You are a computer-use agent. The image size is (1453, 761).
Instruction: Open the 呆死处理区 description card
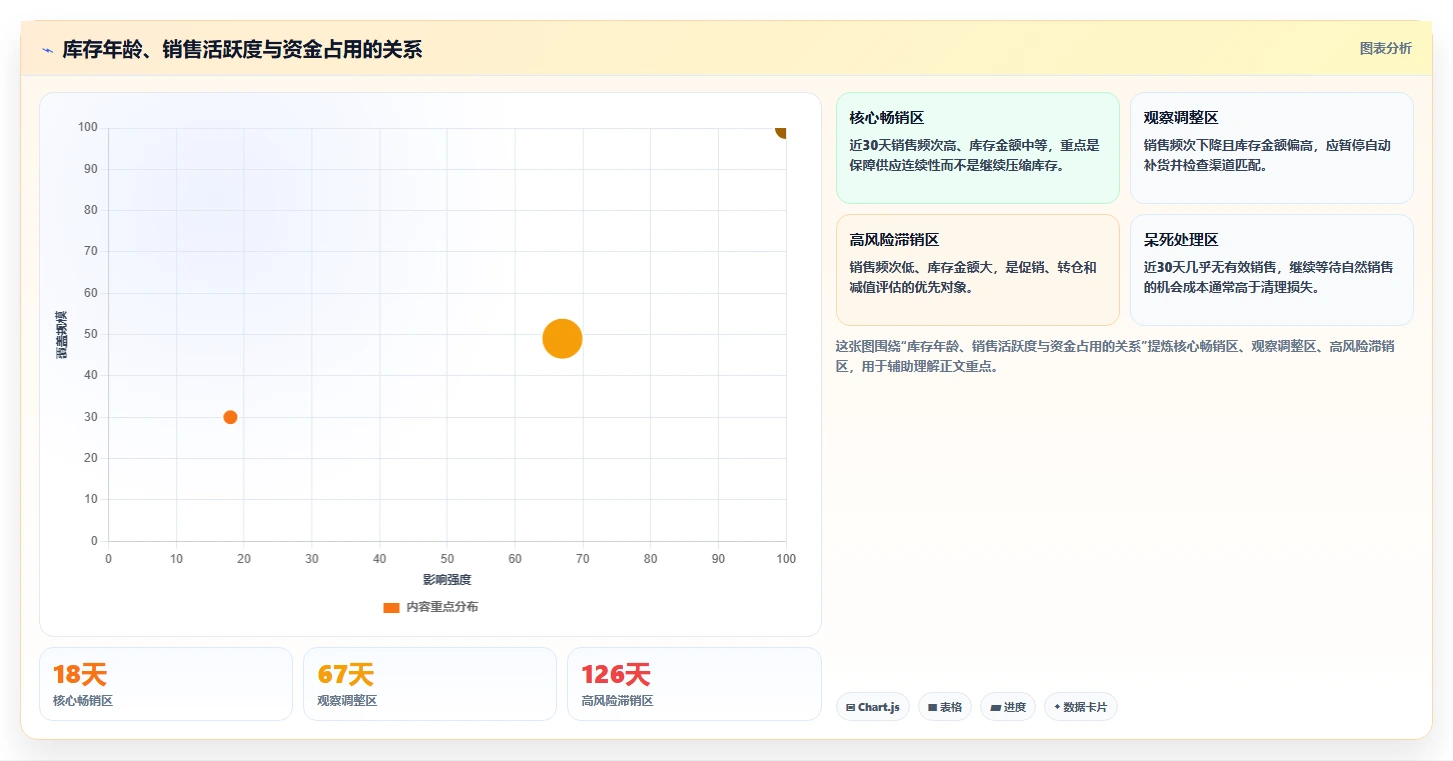coord(1271,270)
